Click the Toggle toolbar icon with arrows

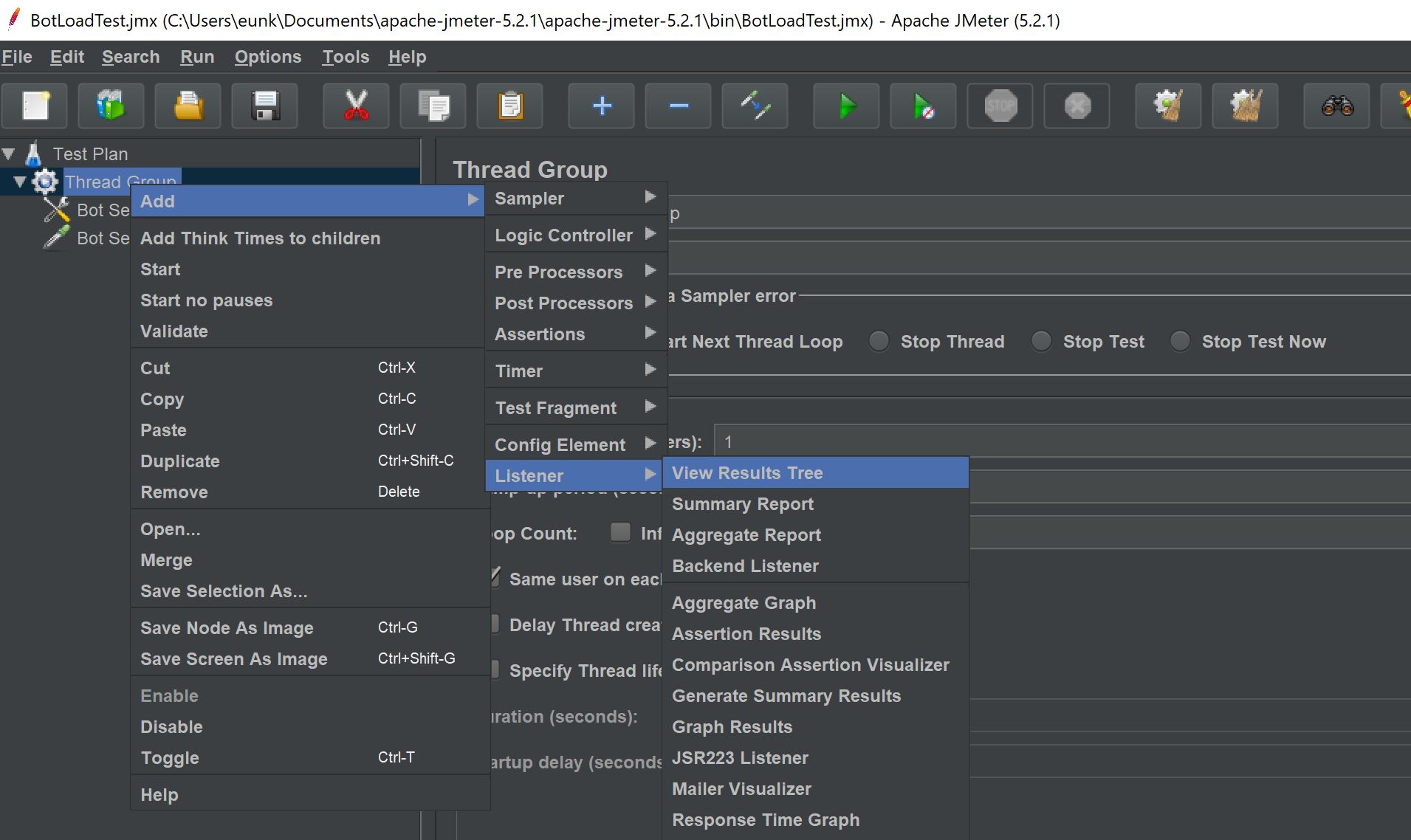(755, 106)
